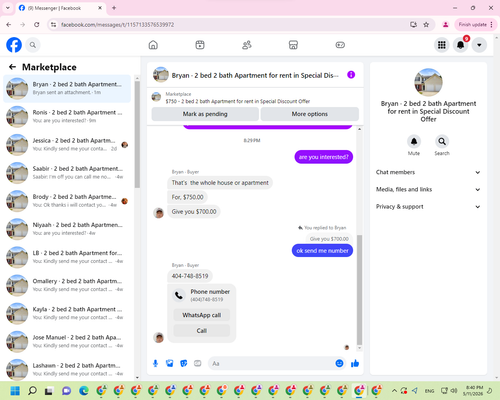Open Saabir conversation in chat list
500x400 pixels.
[67, 173]
